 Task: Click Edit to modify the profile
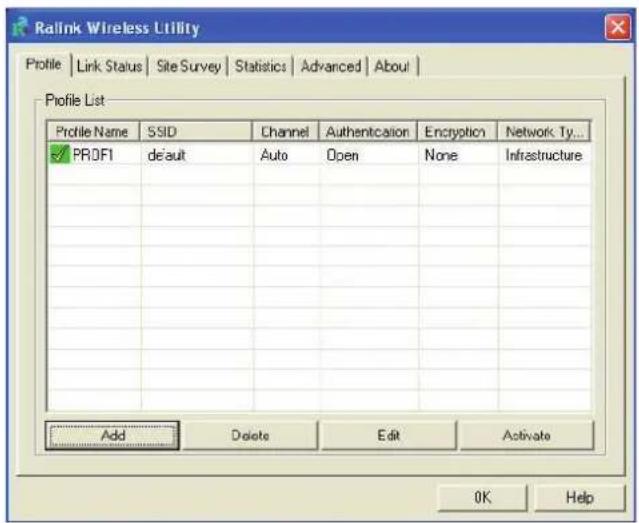pyautogui.click(x=389, y=436)
